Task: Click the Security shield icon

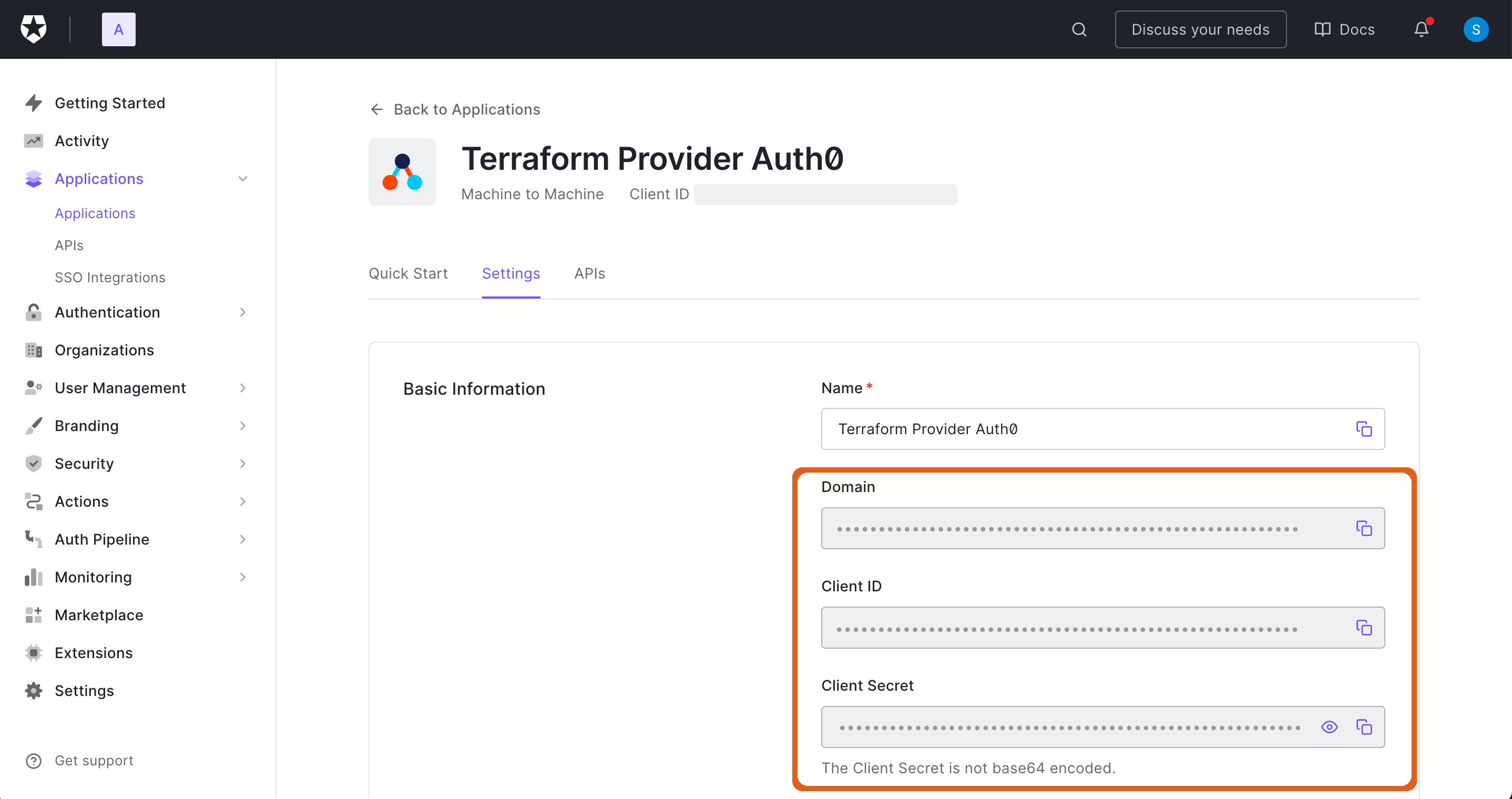Action: [34, 464]
